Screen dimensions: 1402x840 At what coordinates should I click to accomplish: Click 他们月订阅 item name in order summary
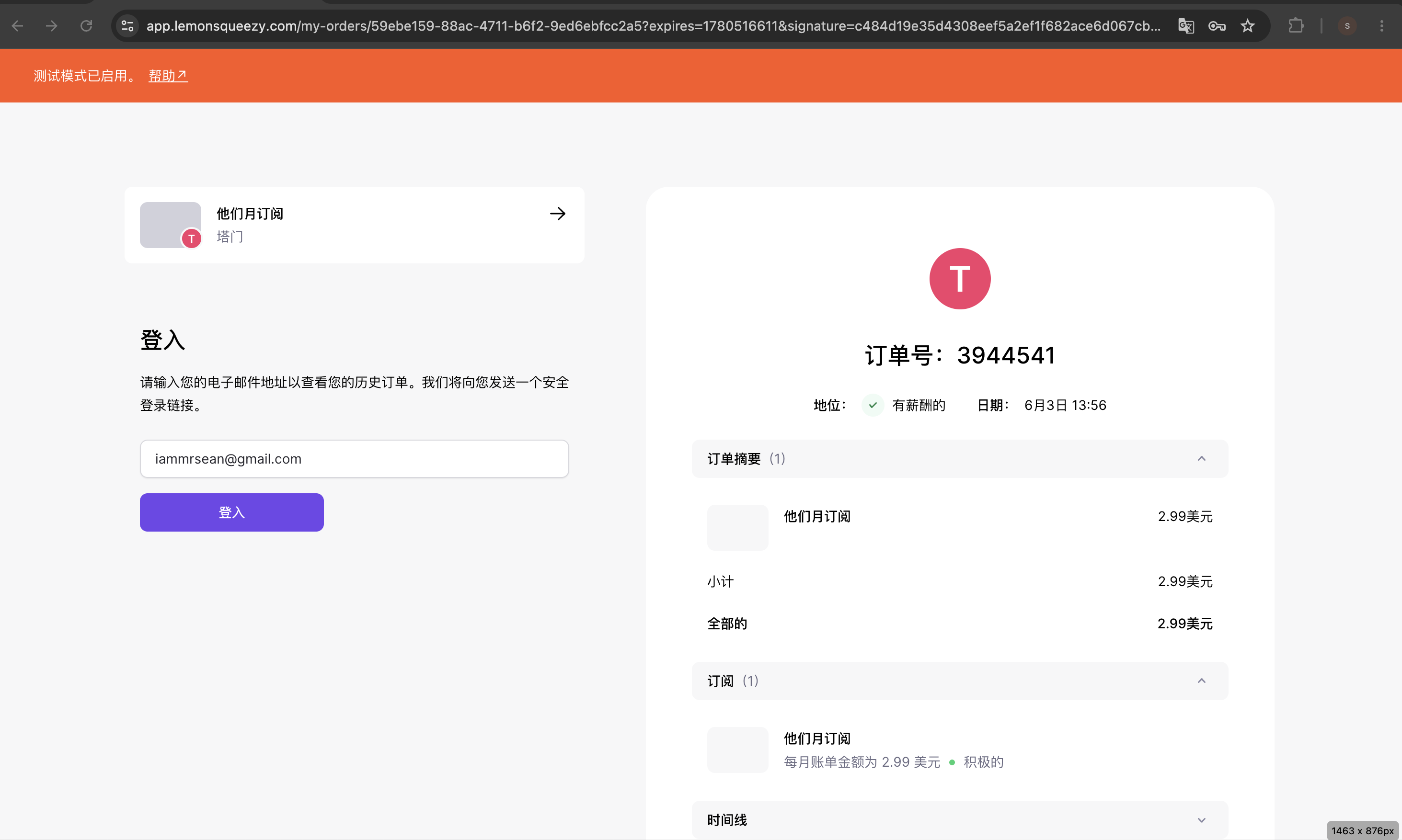(x=817, y=516)
